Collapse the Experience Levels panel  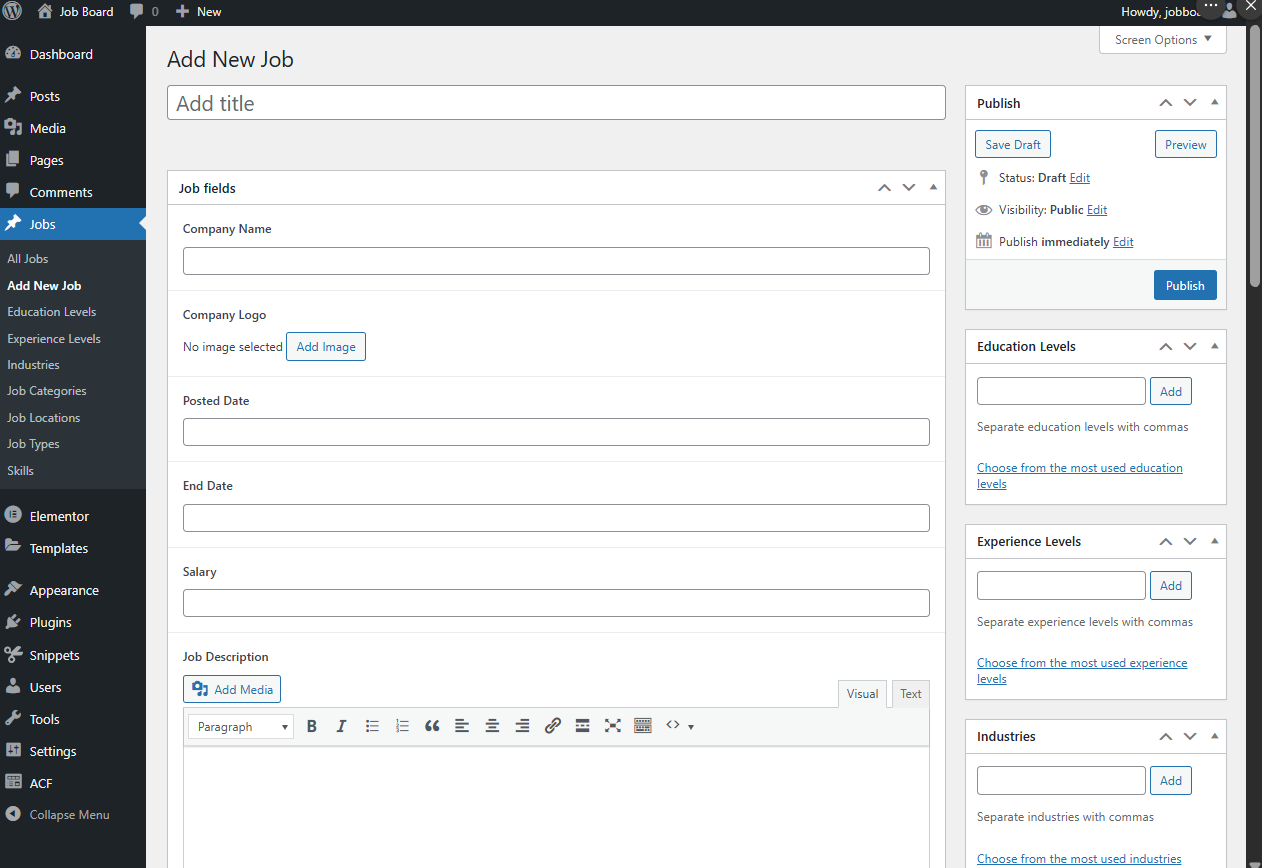click(x=1214, y=541)
